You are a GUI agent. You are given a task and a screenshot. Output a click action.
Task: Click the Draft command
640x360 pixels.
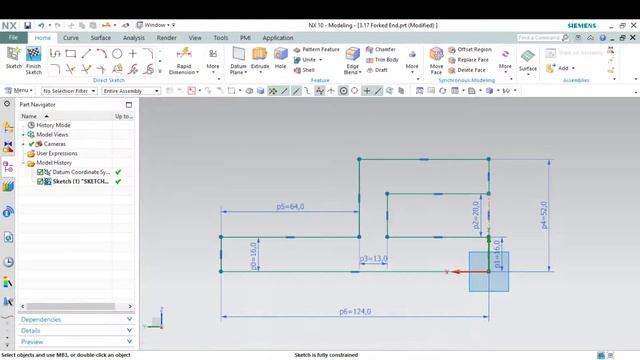[x=377, y=70]
